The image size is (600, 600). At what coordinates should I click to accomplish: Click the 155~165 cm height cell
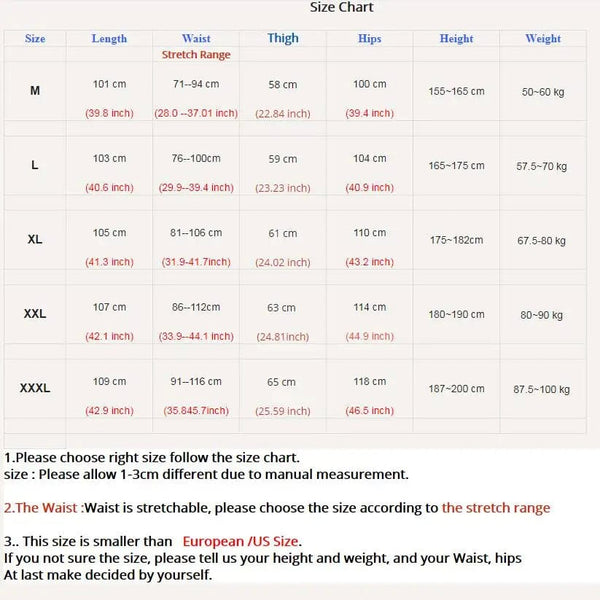pos(456,91)
